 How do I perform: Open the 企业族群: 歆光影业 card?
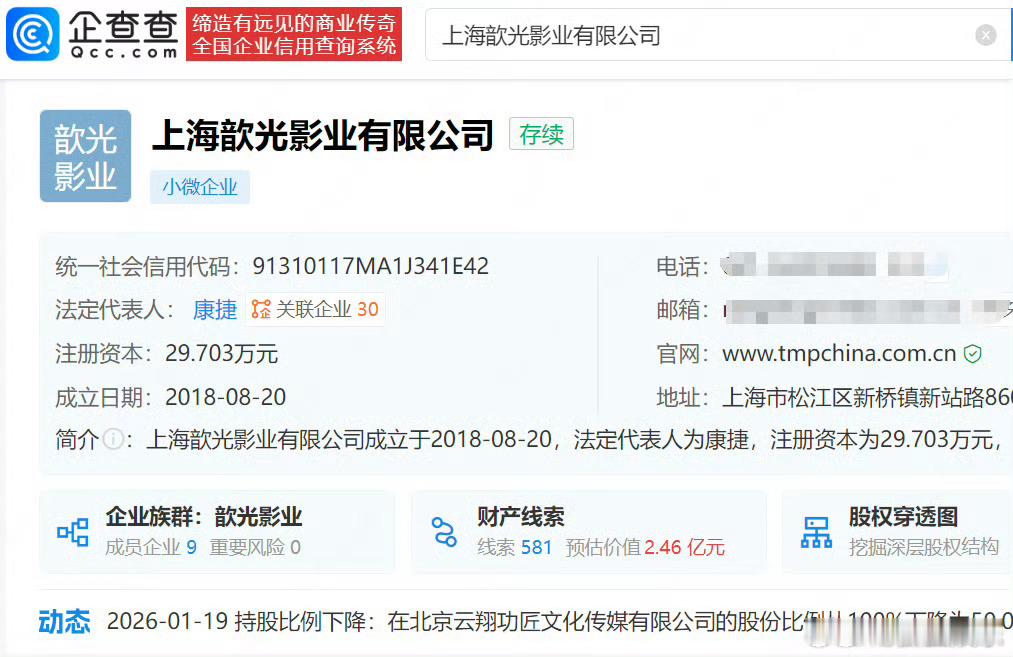217,532
